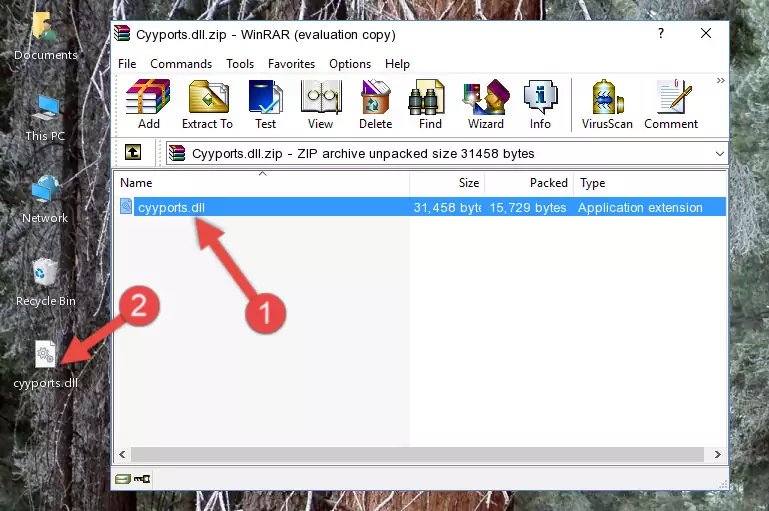Click the Delete toolbar icon
769x511 pixels.
pyautogui.click(x=375, y=104)
